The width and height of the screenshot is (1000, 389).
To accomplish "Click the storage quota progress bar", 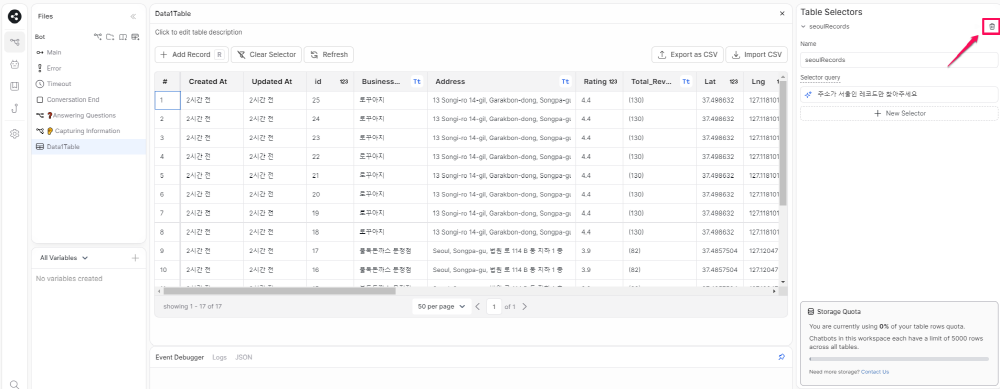I will coord(899,359).
